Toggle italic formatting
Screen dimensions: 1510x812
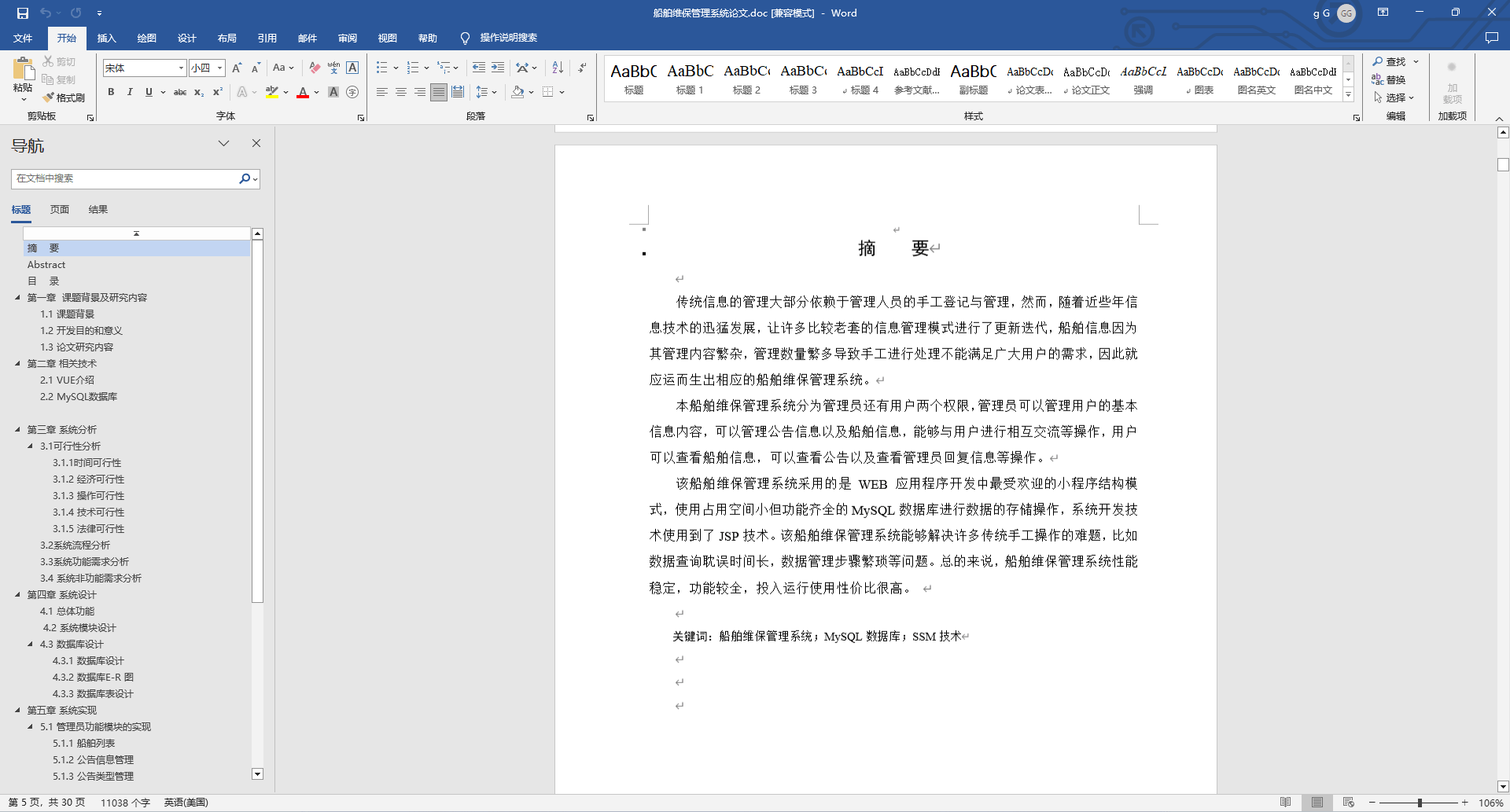(130, 92)
